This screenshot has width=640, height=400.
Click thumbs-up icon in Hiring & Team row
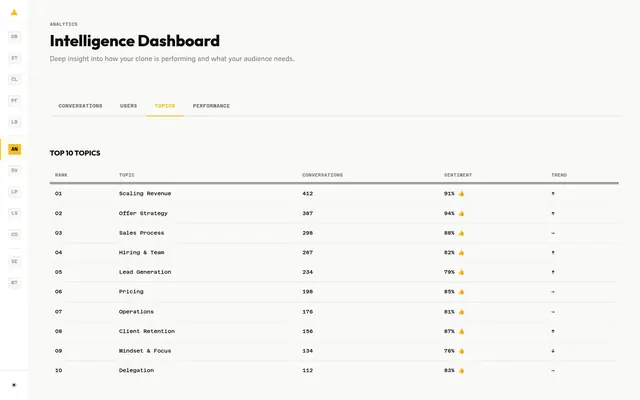coord(461,253)
